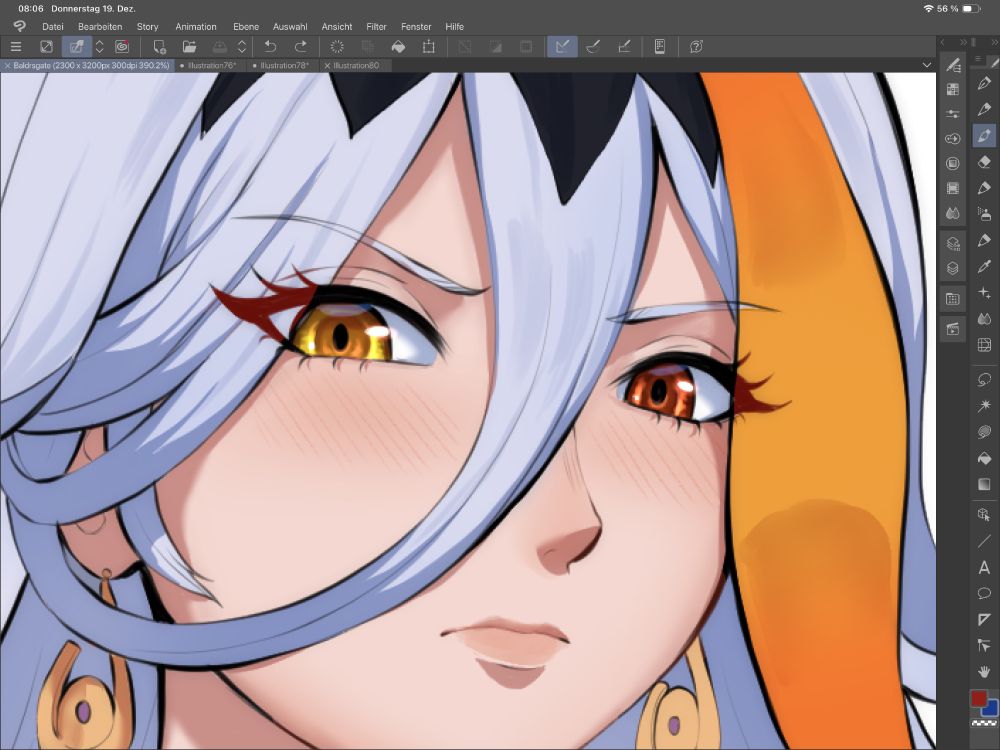Viewport: 1000px width, 750px height.
Task: Select the Airbrush tool
Action: pyautogui.click(x=984, y=214)
